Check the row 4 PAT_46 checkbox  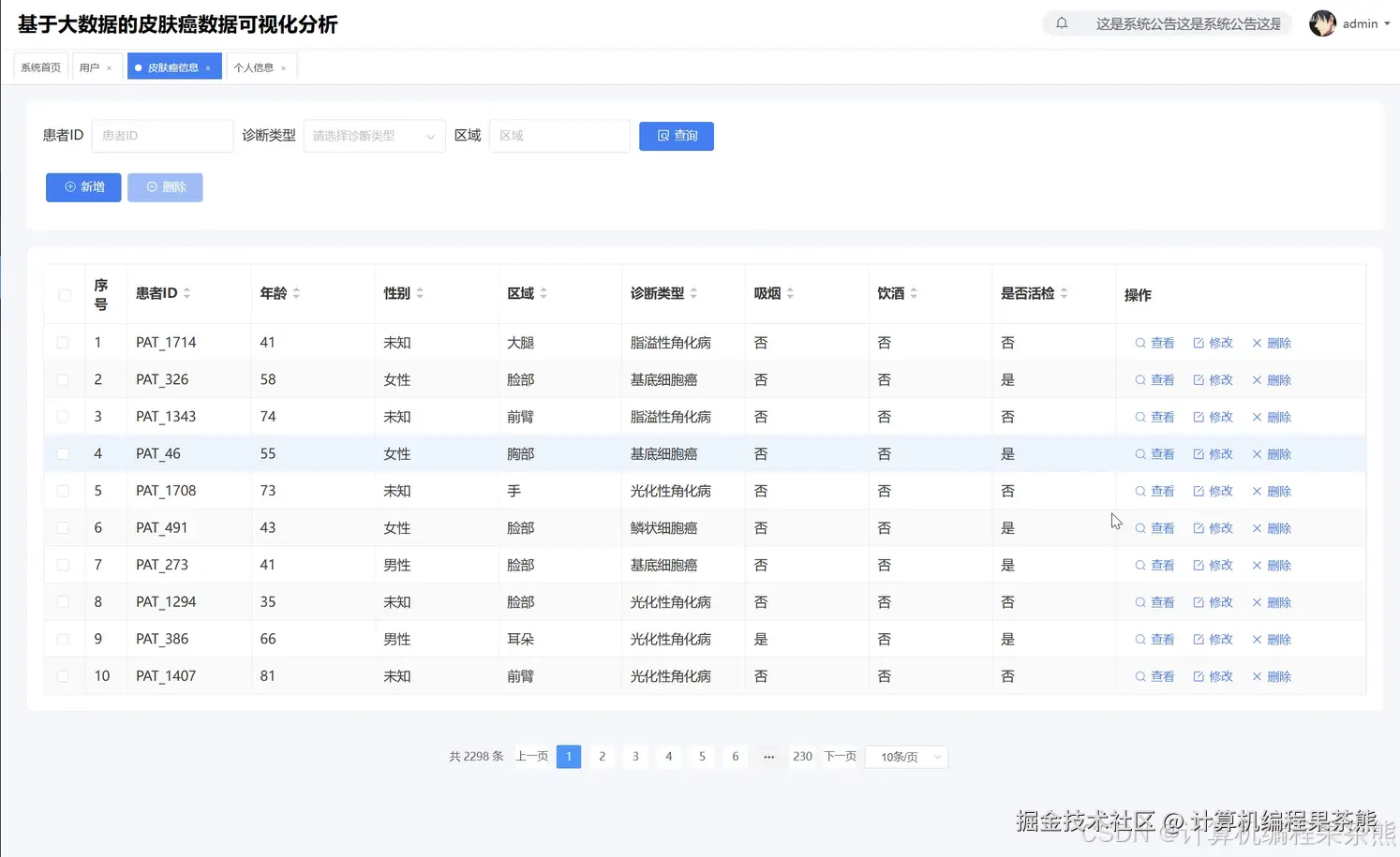[x=63, y=454]
